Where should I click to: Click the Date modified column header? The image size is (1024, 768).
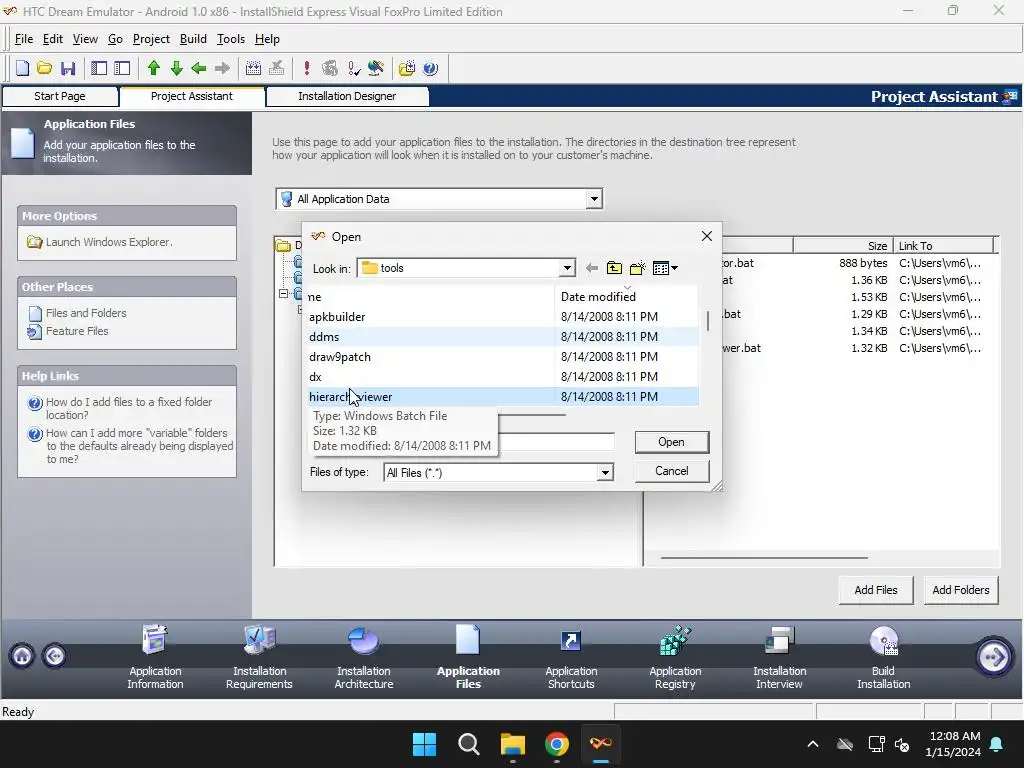pyautogui.click(x=626, y=296)
